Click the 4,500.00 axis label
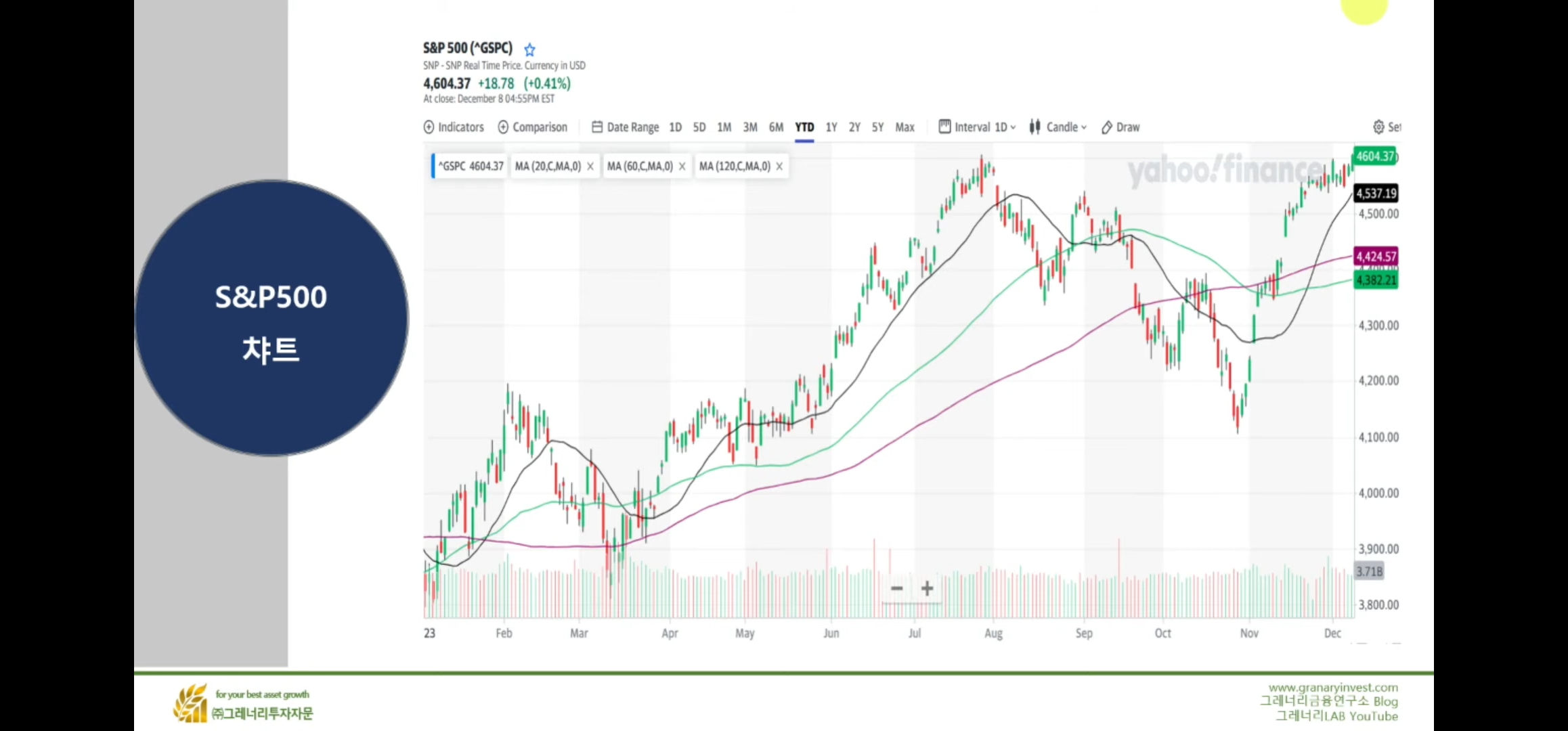 pyautogui.click(x=1378, y=214)
